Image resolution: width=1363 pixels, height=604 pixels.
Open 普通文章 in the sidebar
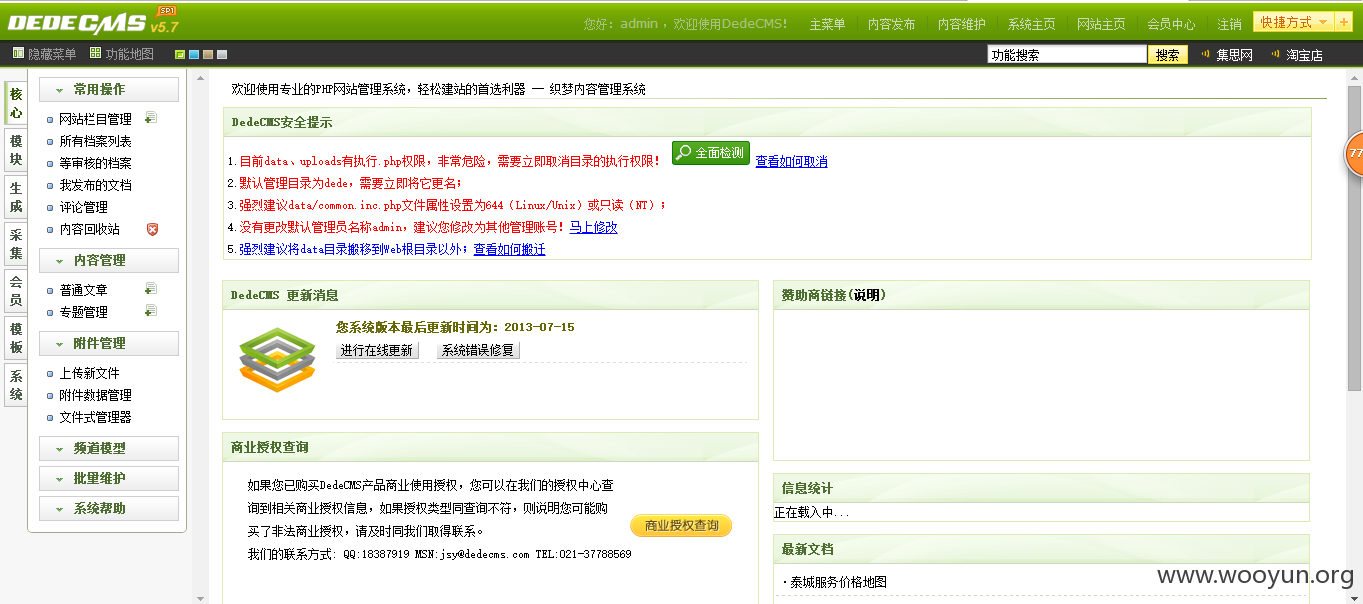[83, 290]
